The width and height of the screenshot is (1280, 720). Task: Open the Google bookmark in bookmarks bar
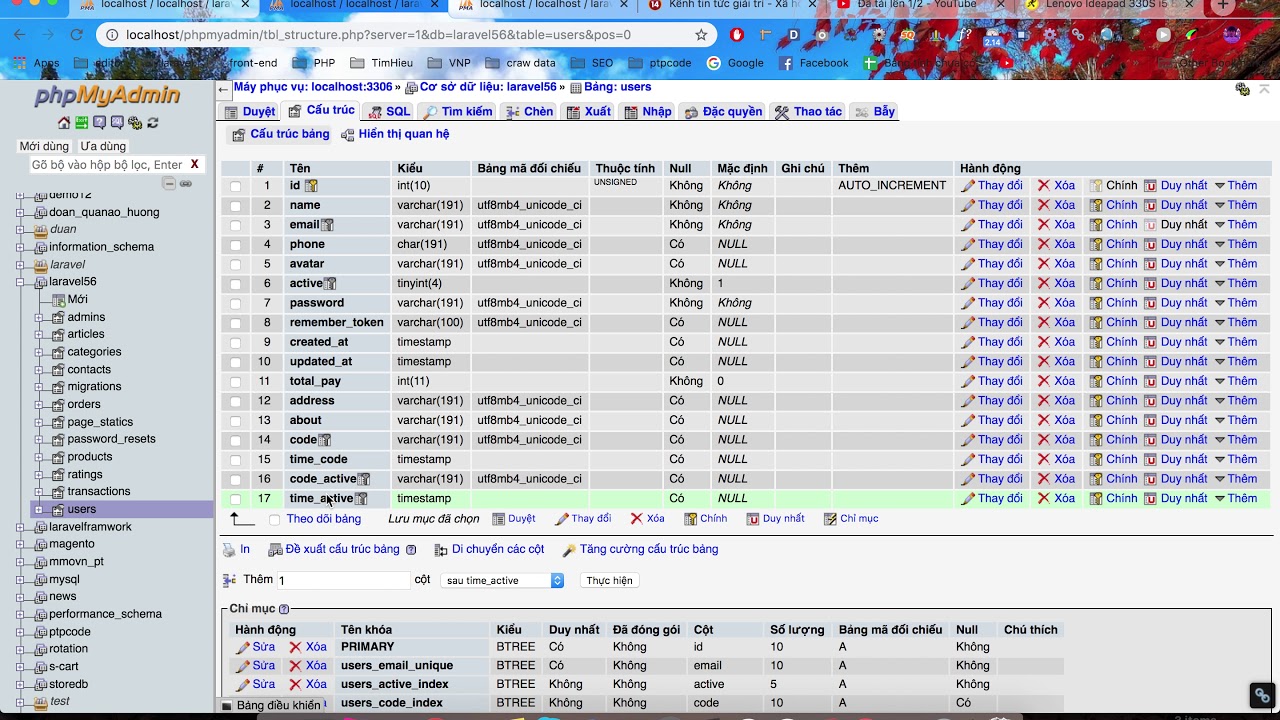735,63
